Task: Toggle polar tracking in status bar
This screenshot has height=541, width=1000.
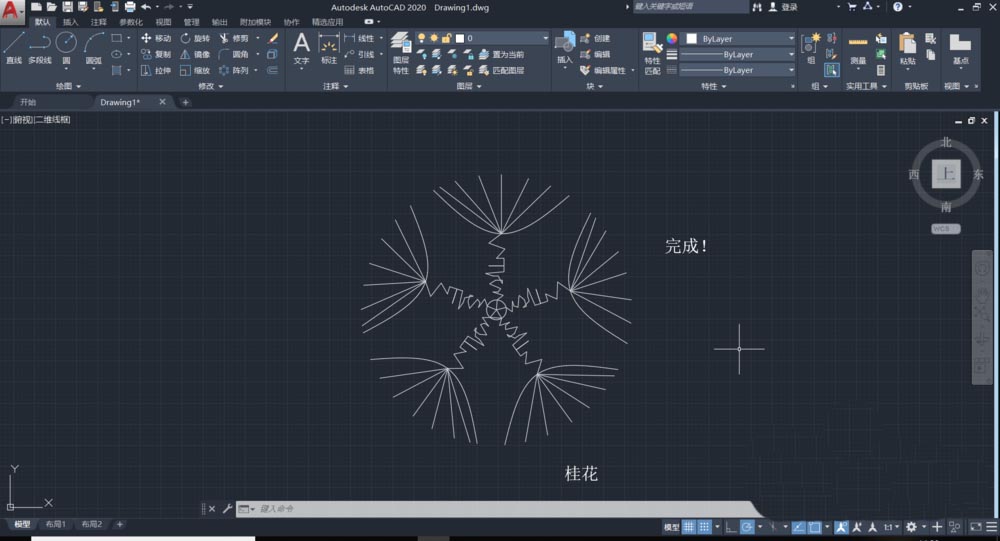Action: click(747, 527)
